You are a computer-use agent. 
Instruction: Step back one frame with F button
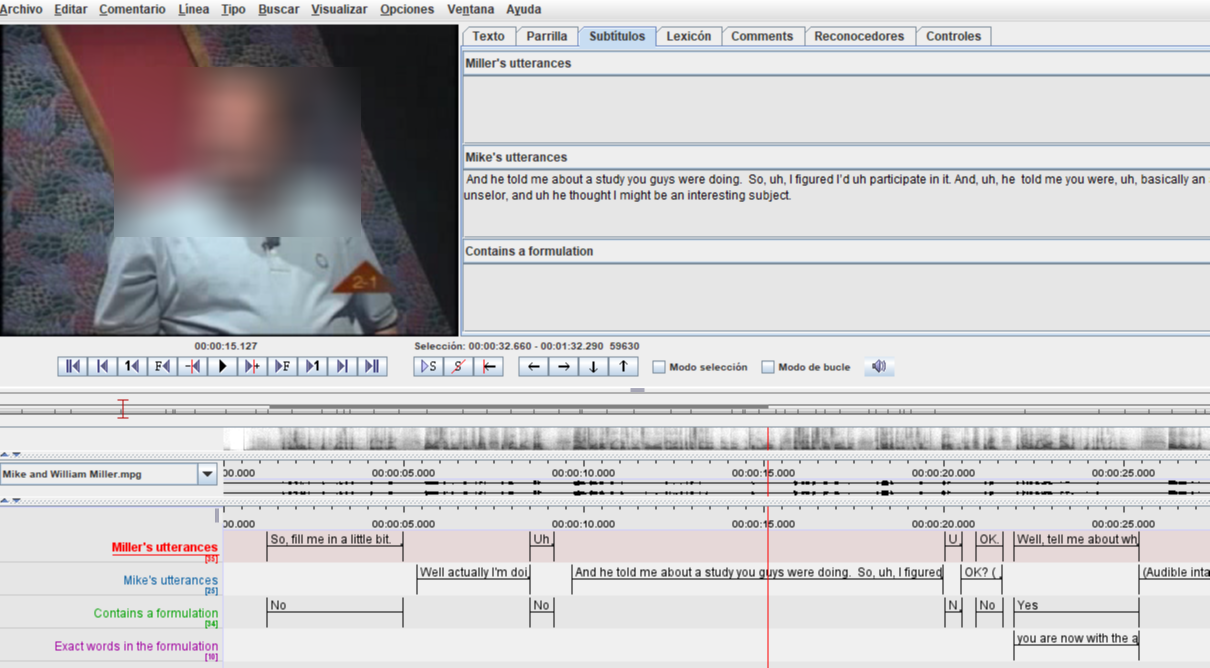pyautogui.click(x=162, y=367)
